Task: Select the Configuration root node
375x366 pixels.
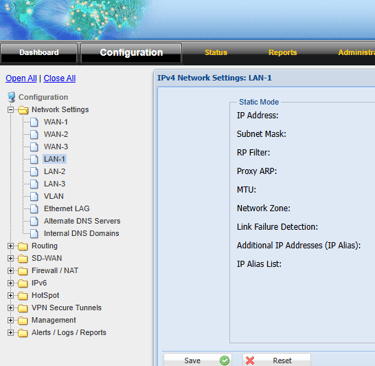Action: (43, 97)
